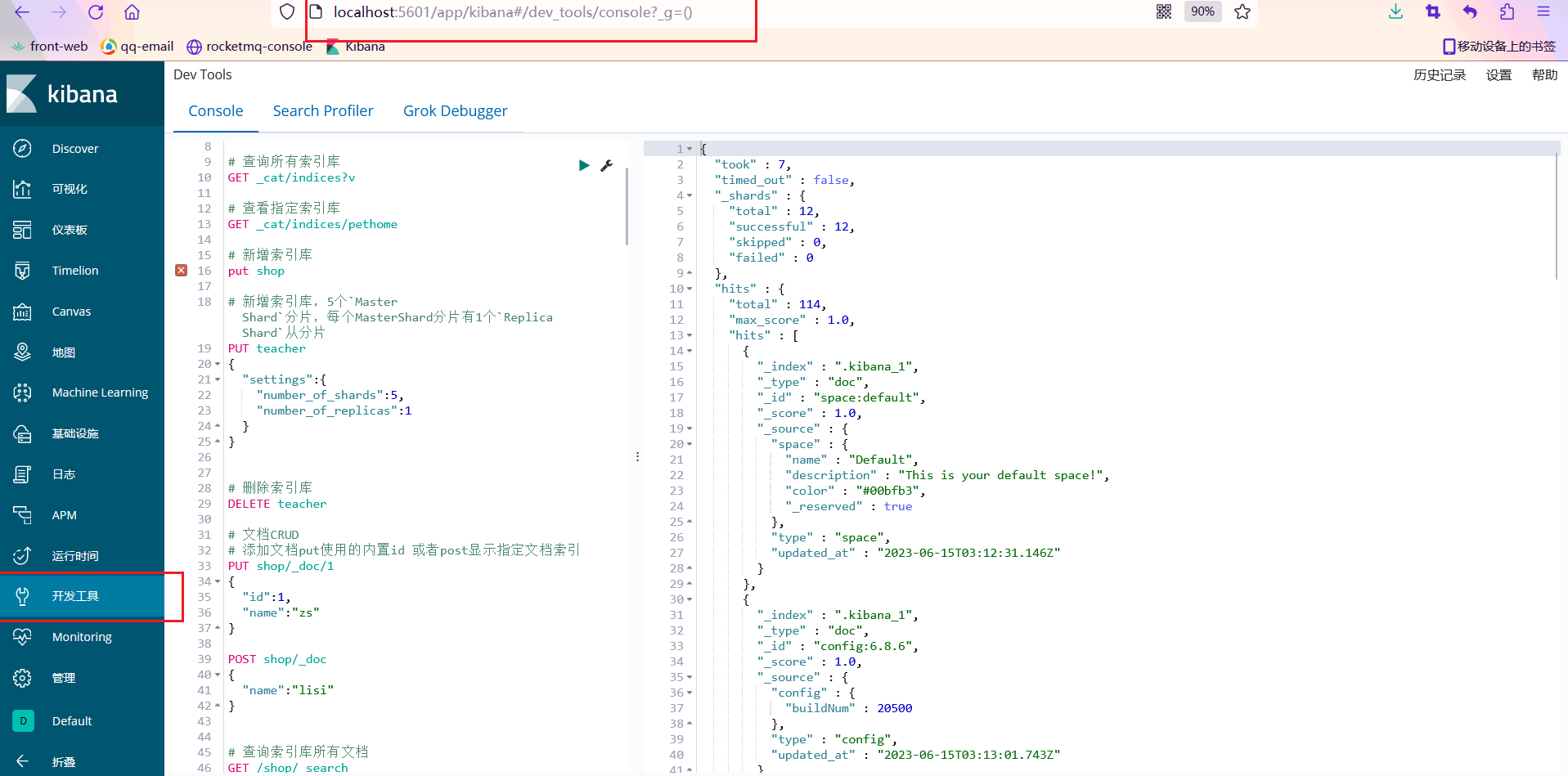Image resolution: width=1568 pixels, height=776 pixels.
Task: Click the shield tracking protection icon
Action: (x=287, y=12)
